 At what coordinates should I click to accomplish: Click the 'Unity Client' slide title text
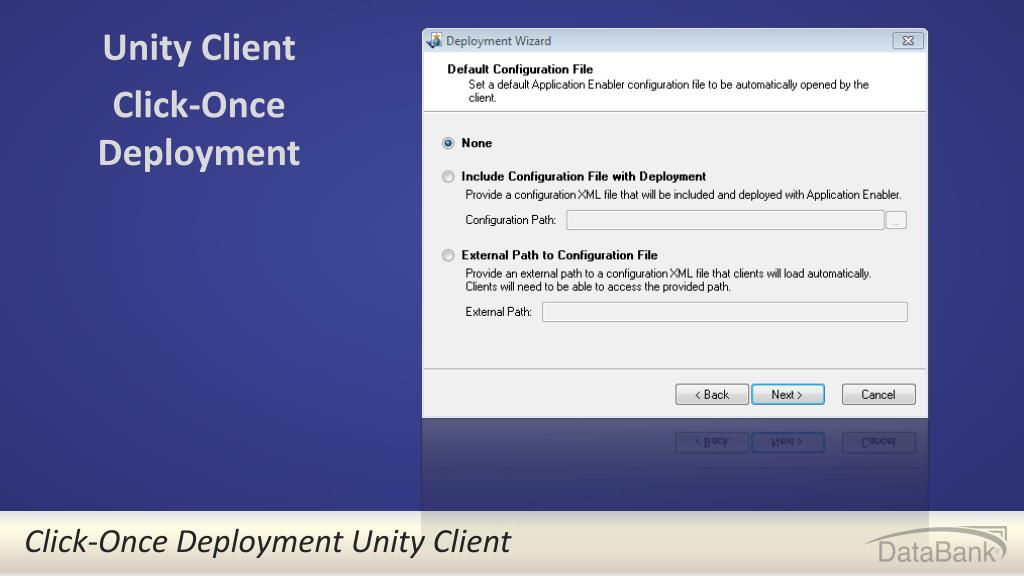(199, 48)
